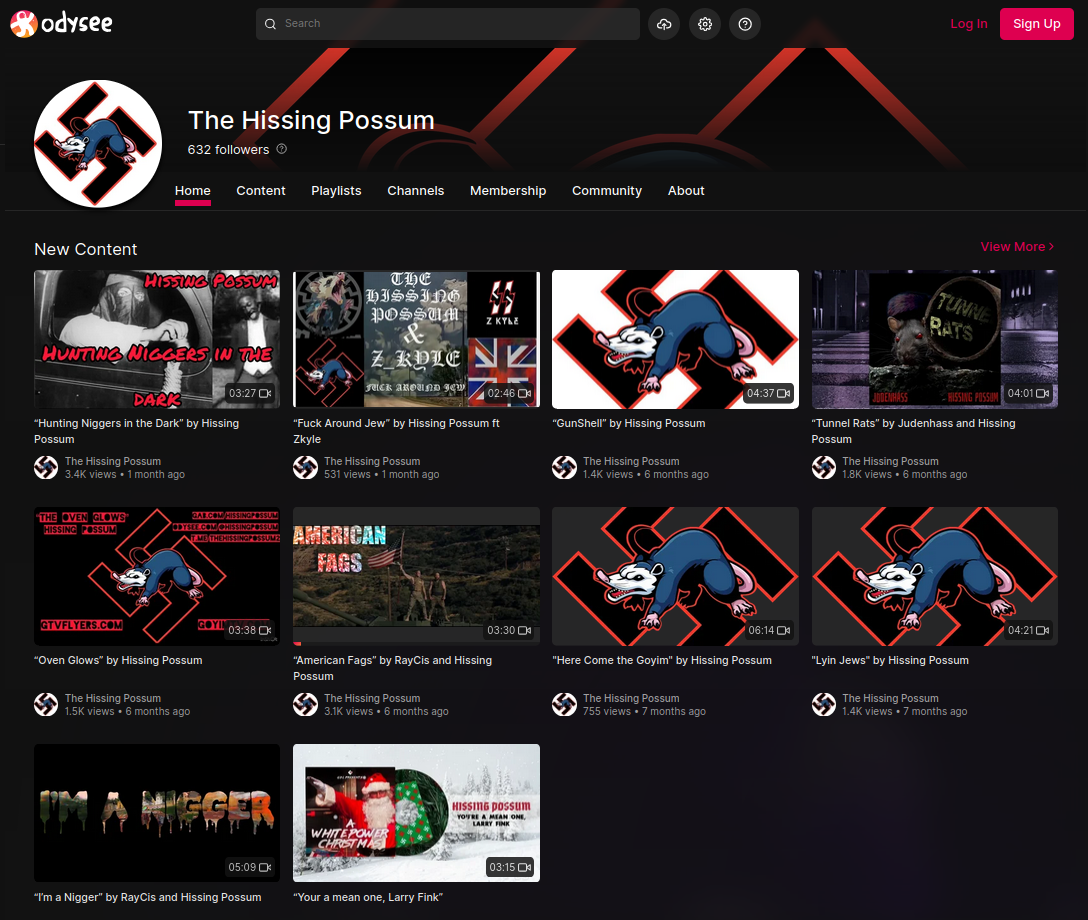Click the Odysee logo in the header
This screenshot has height=920, width=1088.
pos(61,24)
